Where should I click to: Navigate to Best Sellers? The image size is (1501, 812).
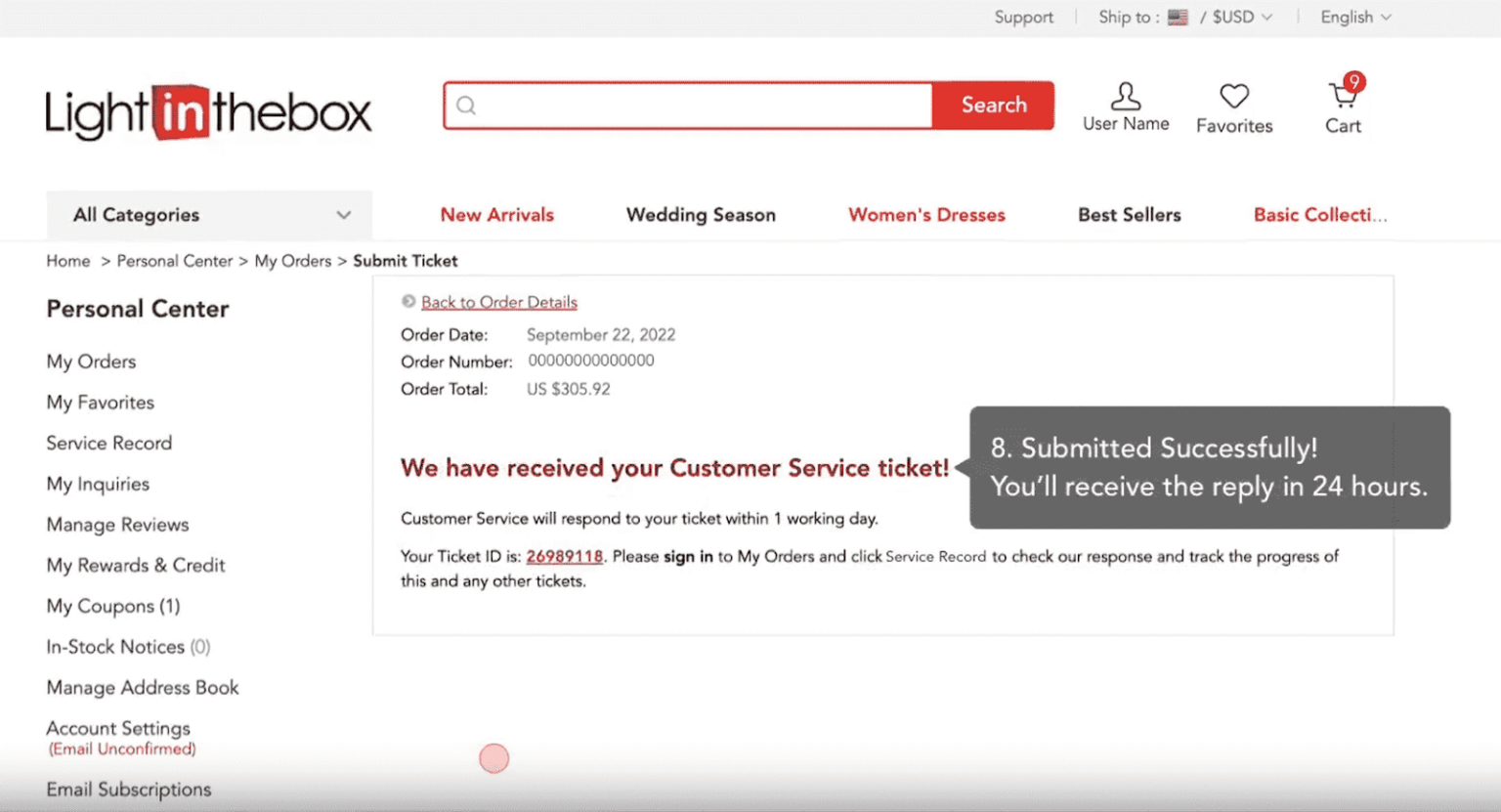pos(1130,214)
